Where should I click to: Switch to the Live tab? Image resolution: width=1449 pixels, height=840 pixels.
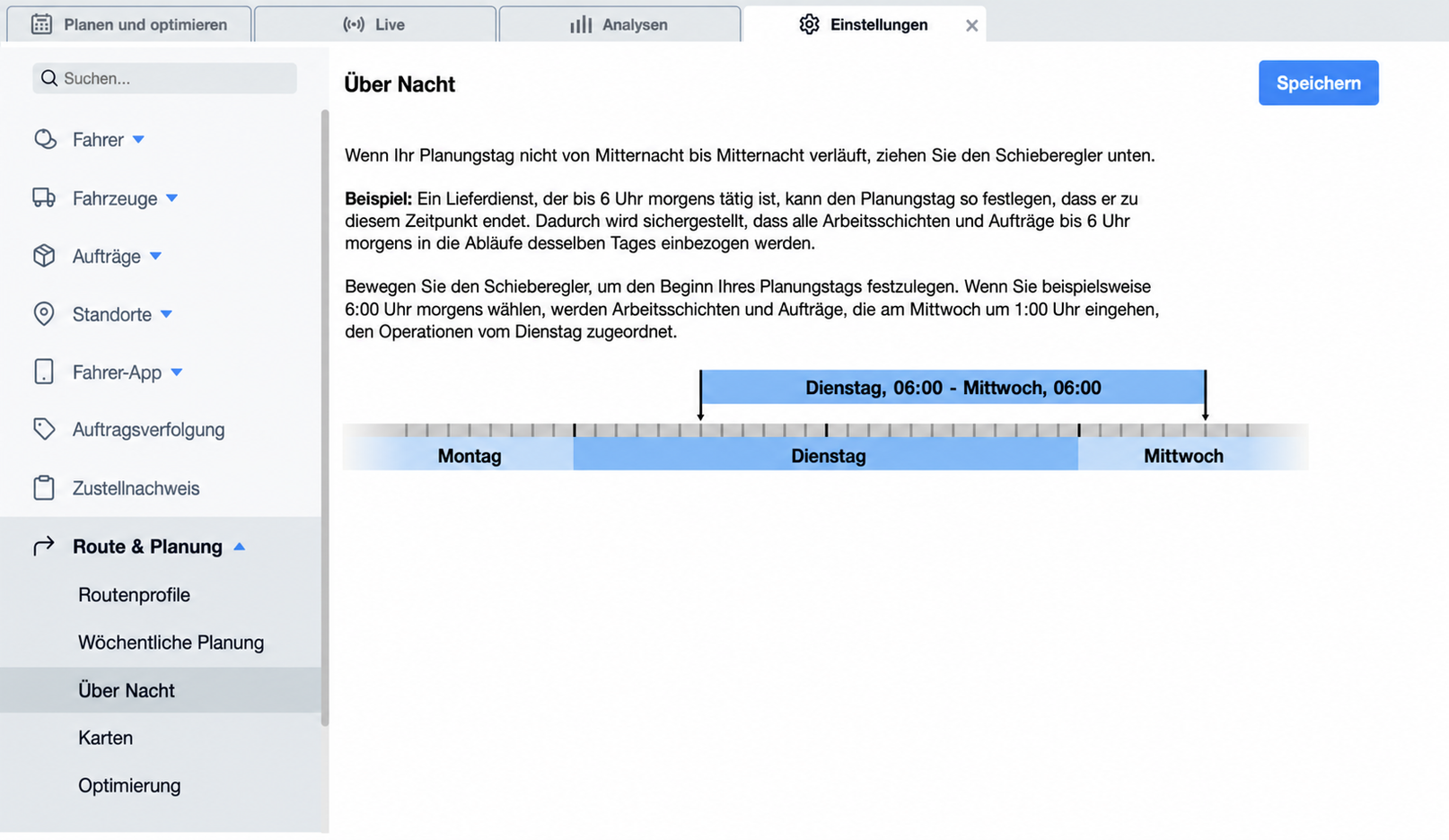click(375, 23)
